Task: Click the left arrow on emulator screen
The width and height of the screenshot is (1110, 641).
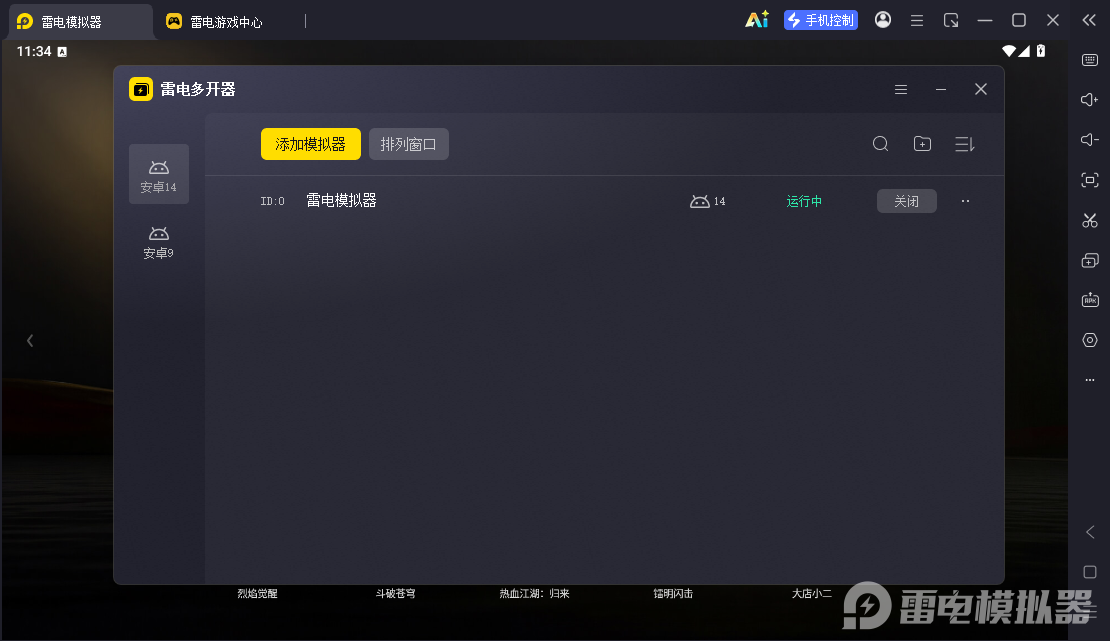Action: point(30,341)
